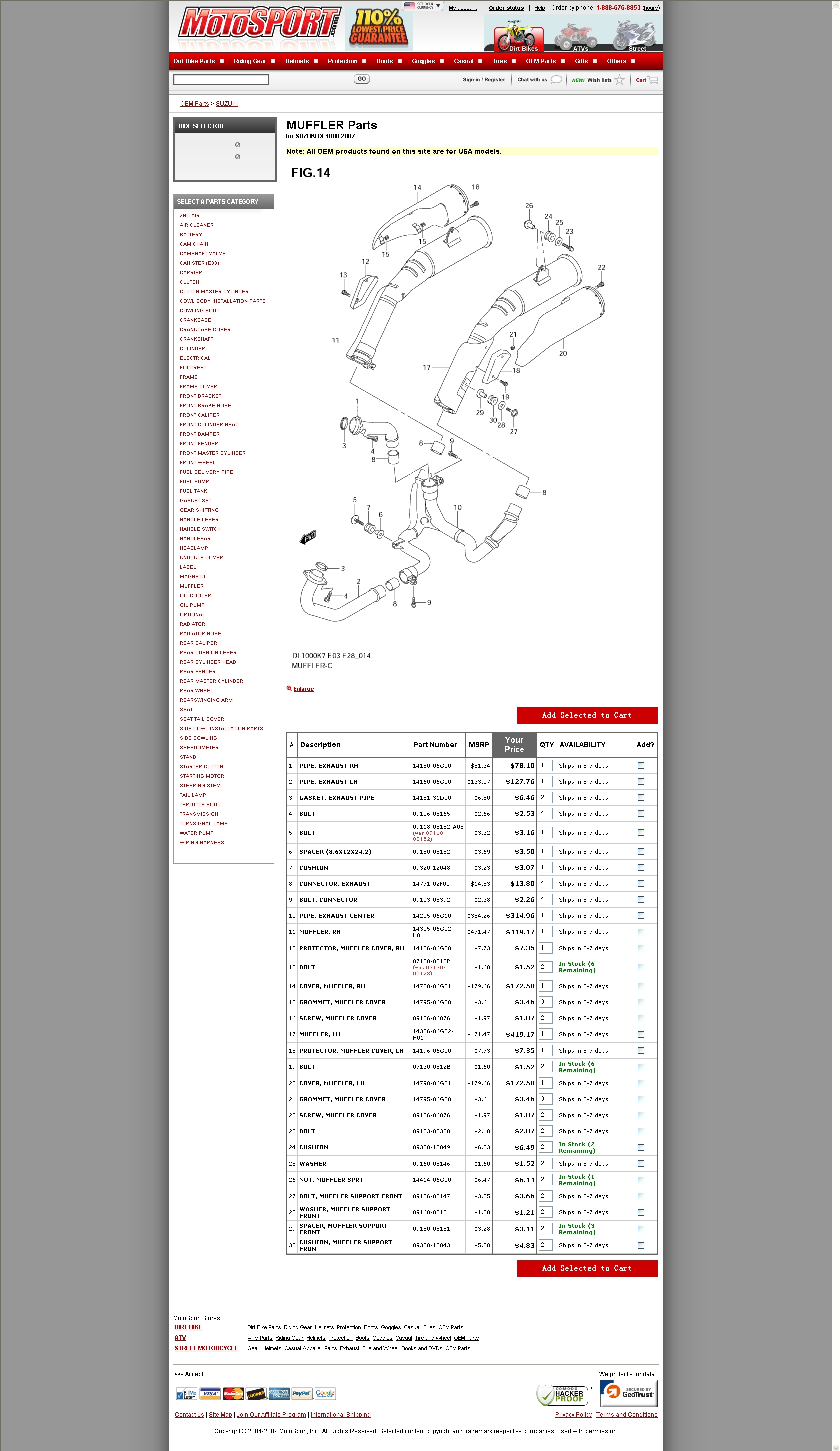Click the chat bubble icon
Viewport: 840px width, 1451px height.
[556, 80]
